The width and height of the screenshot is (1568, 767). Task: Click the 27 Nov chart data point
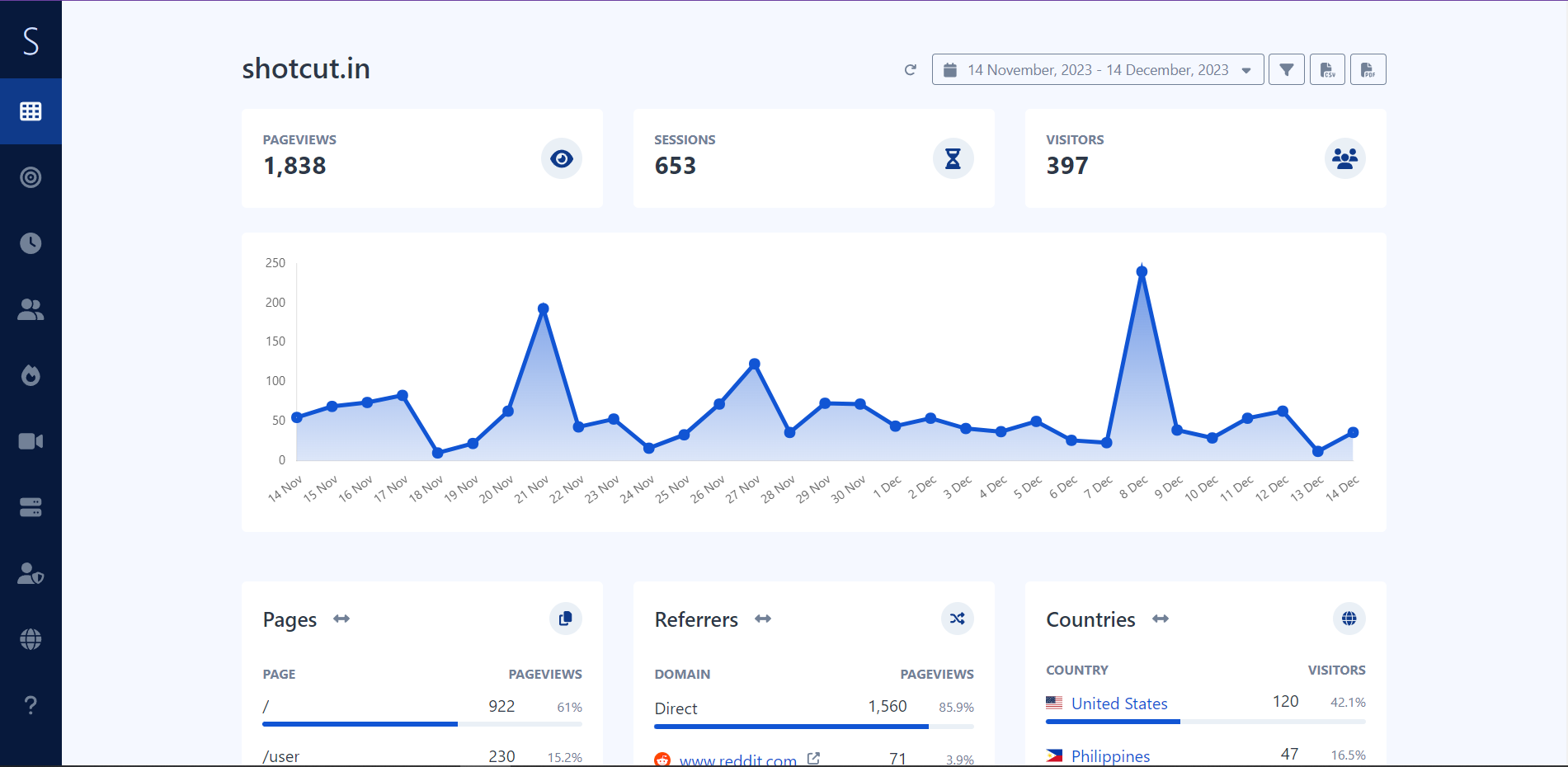754,364
